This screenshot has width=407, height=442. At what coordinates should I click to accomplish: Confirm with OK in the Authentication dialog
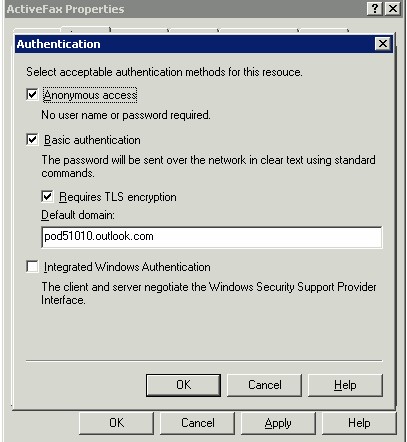183,385
